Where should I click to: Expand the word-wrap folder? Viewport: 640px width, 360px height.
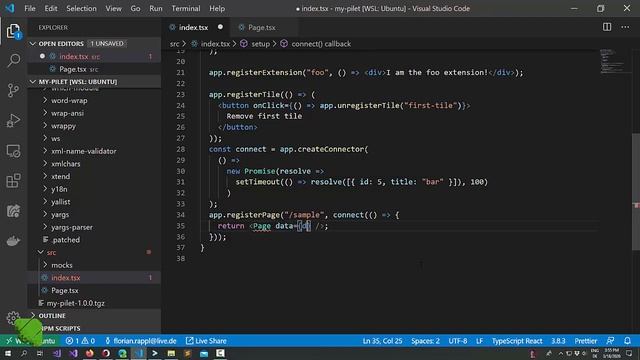(69, 100)
